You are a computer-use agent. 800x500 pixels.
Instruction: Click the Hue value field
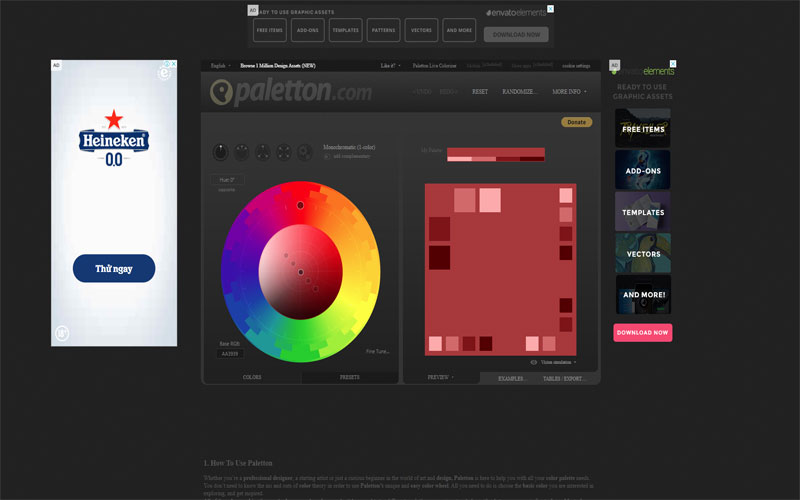(228, 180)
